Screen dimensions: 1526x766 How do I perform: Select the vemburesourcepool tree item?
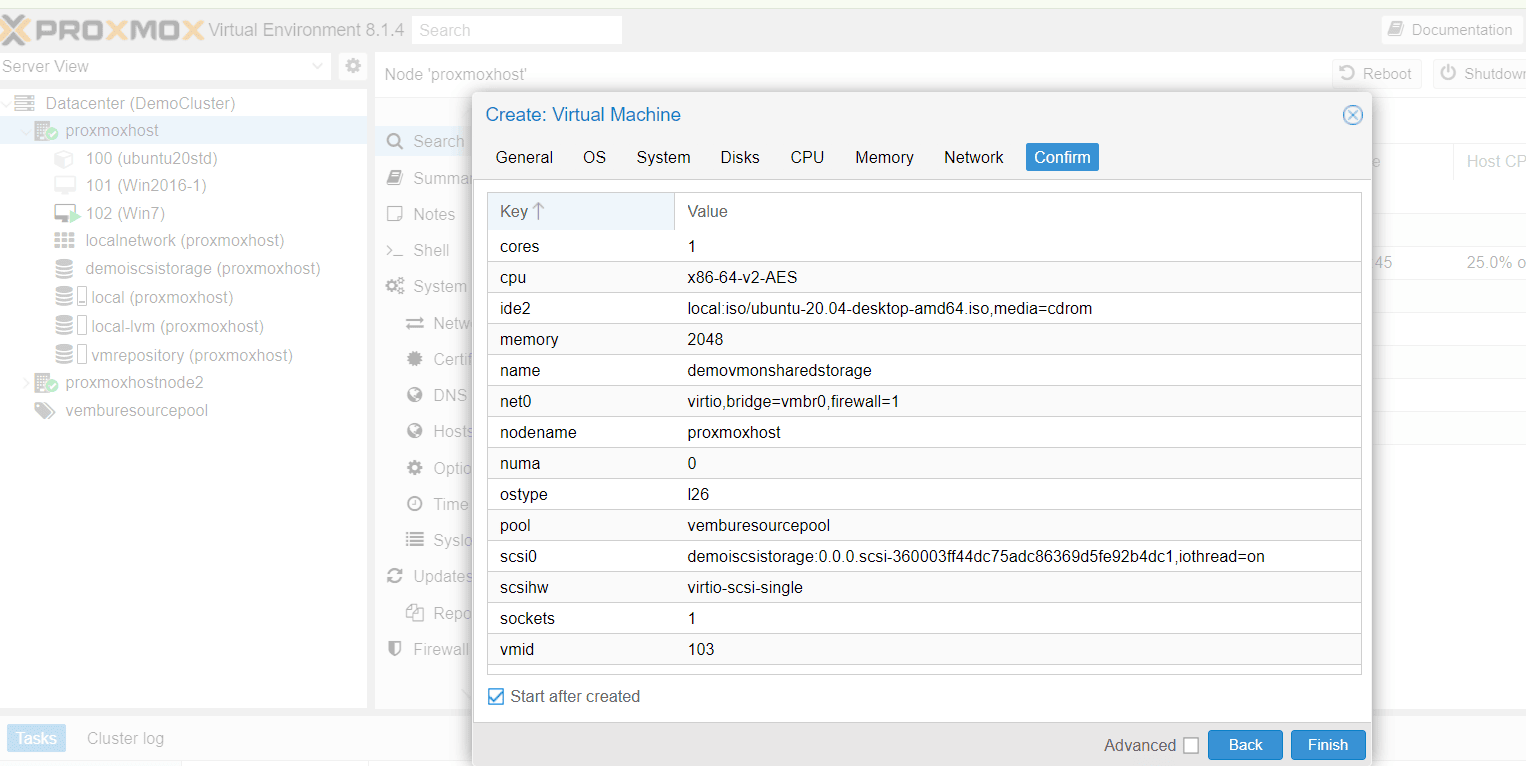tap(137, 411)
